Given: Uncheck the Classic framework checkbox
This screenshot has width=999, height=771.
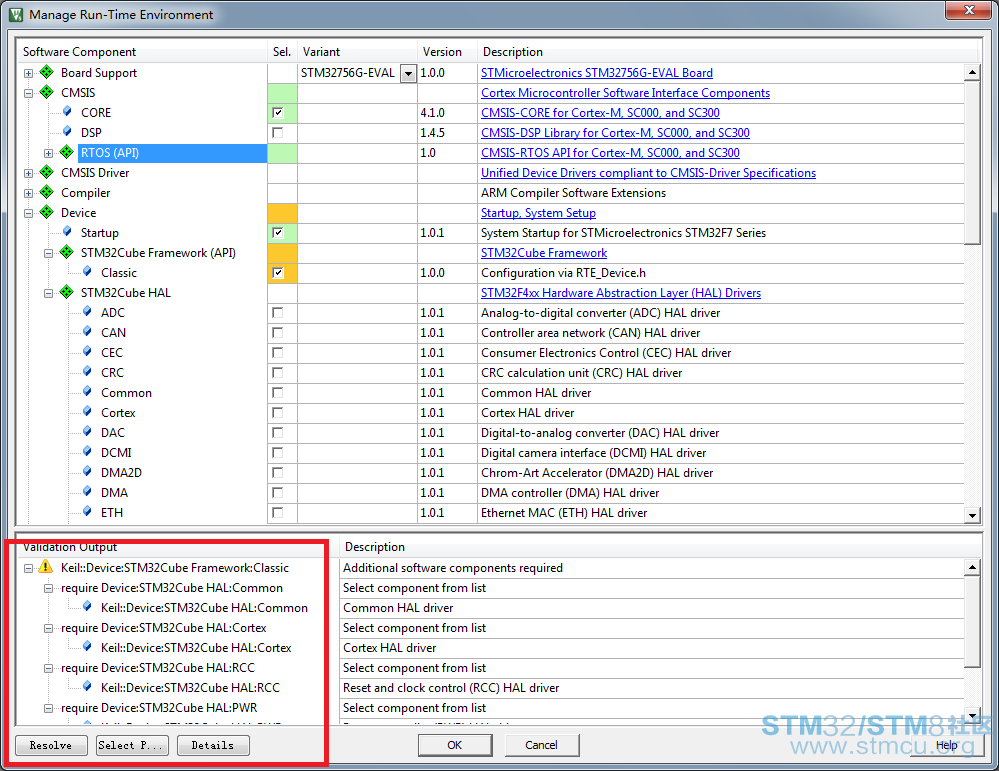Looking at the screenshot, I should (278, 273).
